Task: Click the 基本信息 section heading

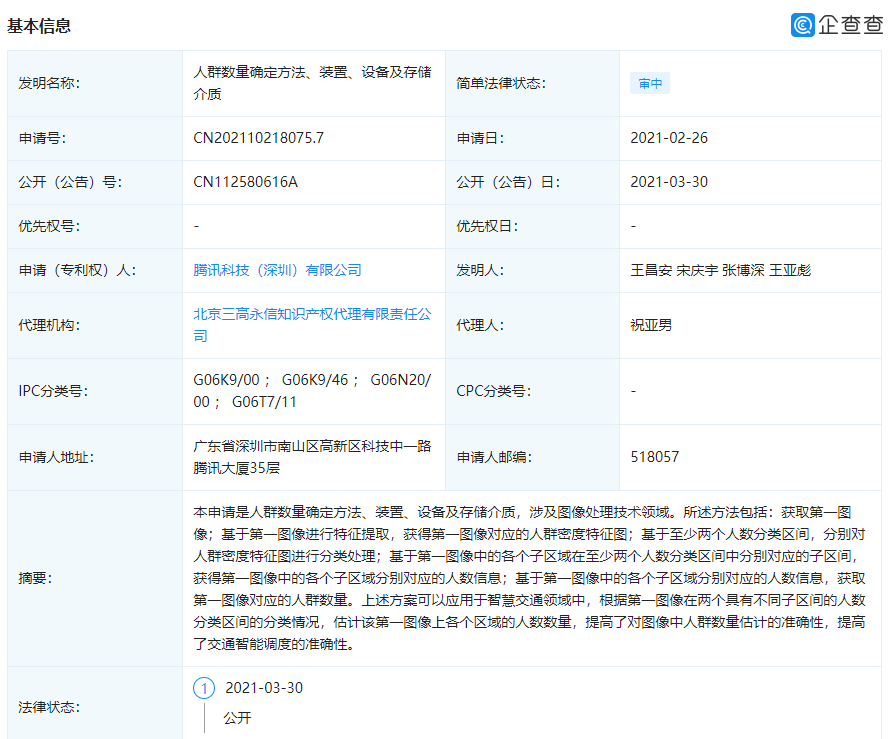Action: 39,26
